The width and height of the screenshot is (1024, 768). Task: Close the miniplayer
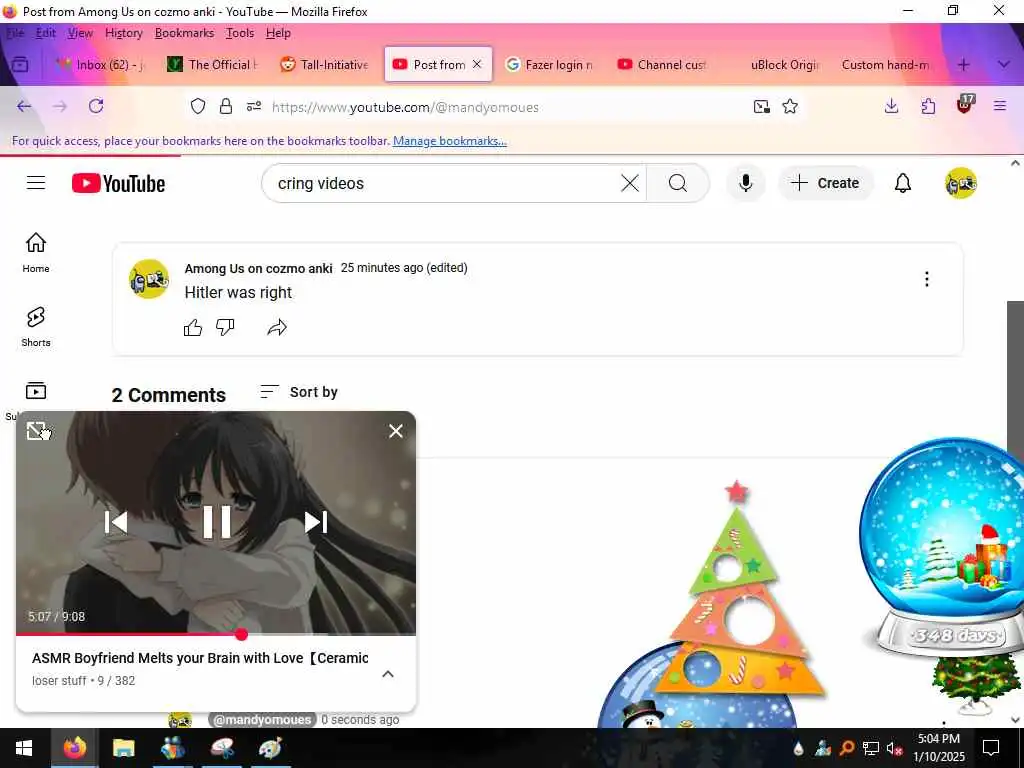tap(396, 431)
